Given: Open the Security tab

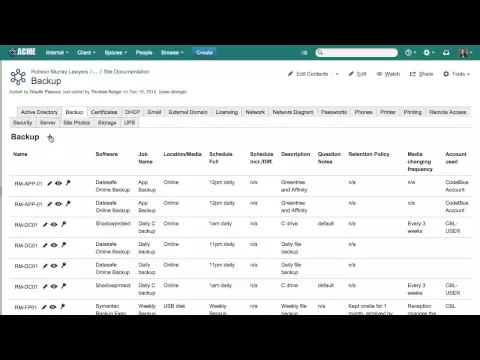Looking at the screenshot, I should 23,123.
